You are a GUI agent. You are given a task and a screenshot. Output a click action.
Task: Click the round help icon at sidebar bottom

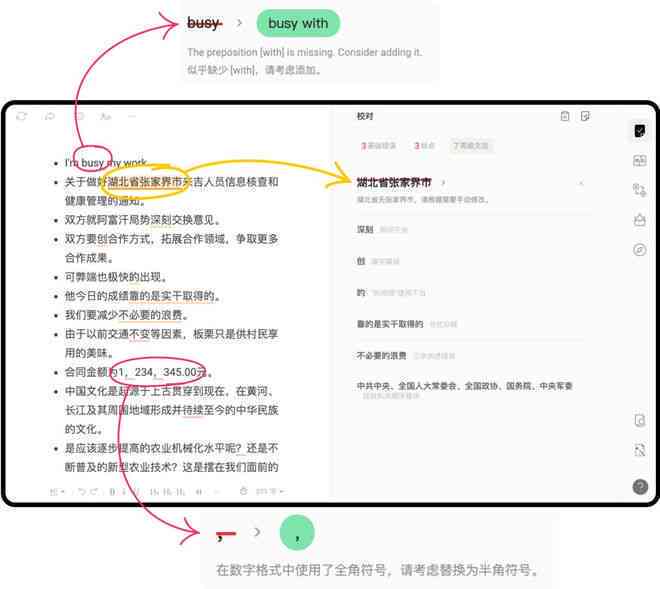click(x=640, y=487)
